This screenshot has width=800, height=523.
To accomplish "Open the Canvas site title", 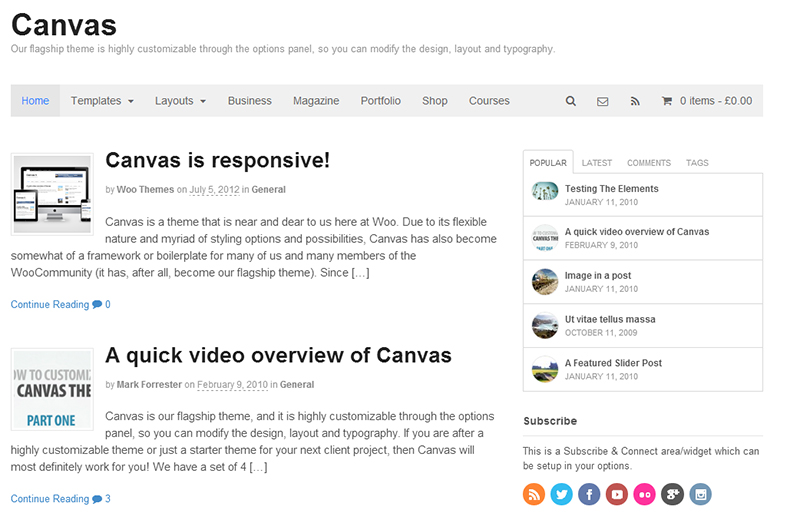I will (x=64, y=25).
